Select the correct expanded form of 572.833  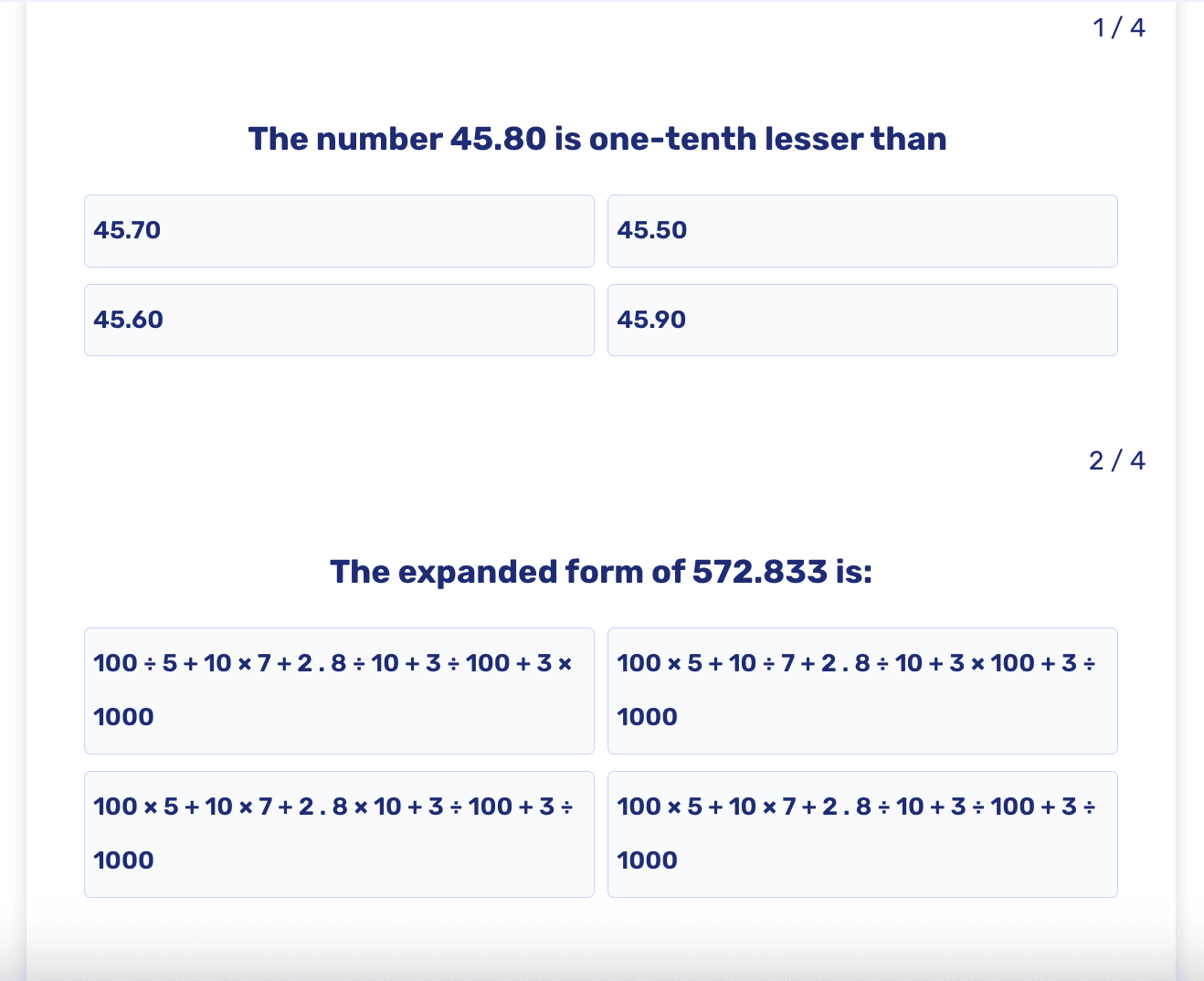click(861, 833)
